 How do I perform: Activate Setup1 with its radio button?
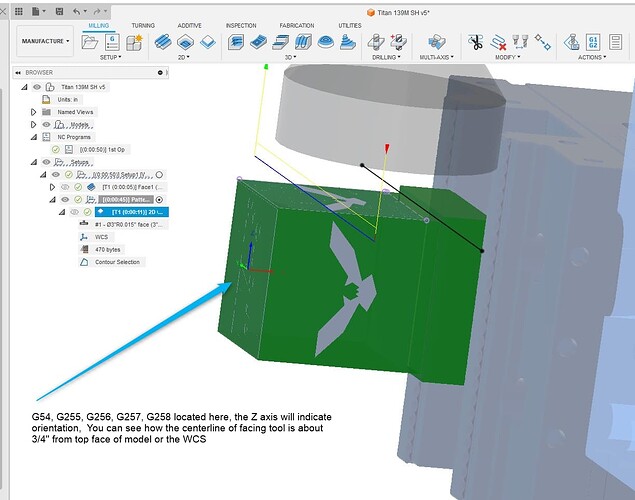pos(160,174)
